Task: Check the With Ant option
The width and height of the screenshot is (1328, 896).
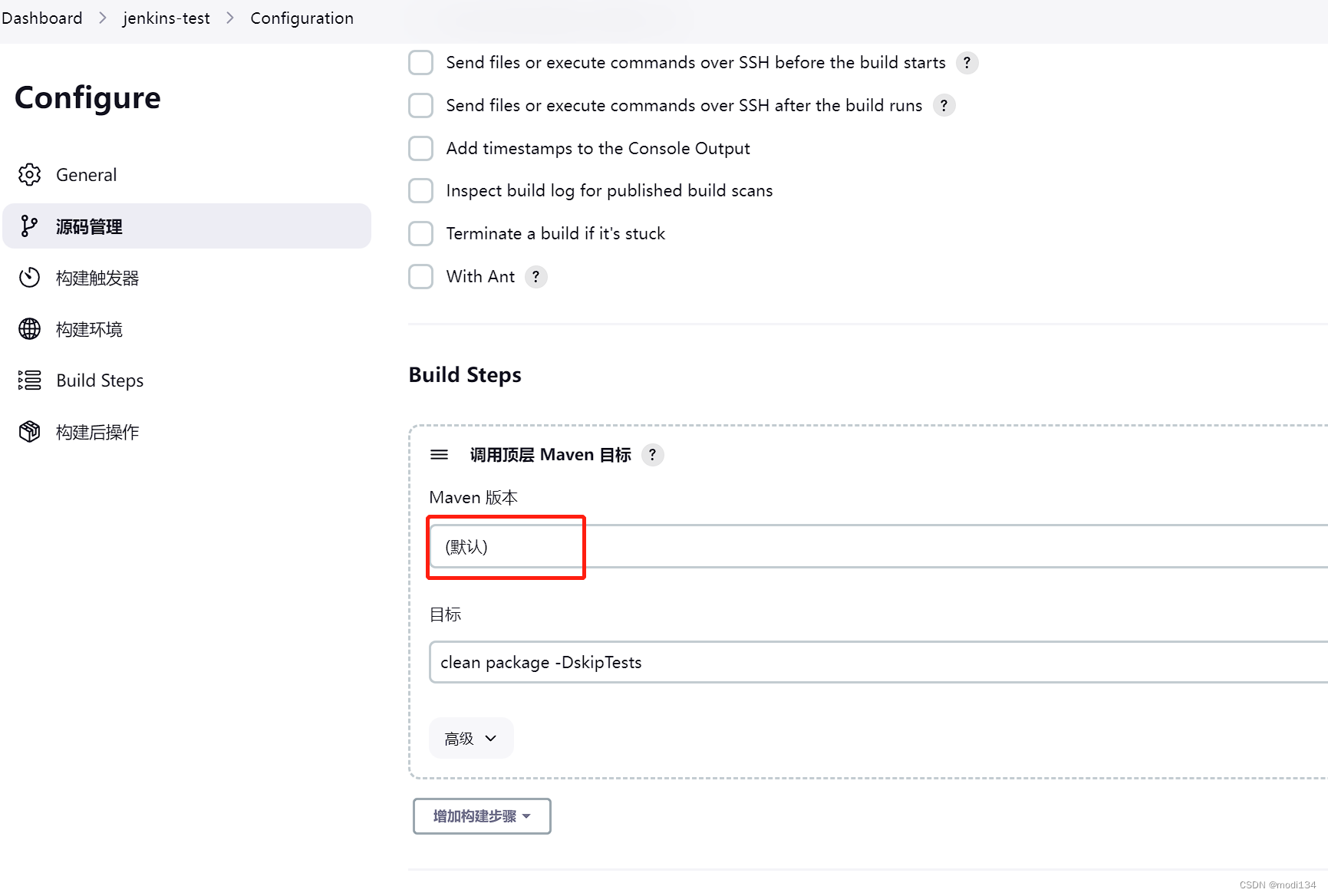Action: click(x=420, y=276)
